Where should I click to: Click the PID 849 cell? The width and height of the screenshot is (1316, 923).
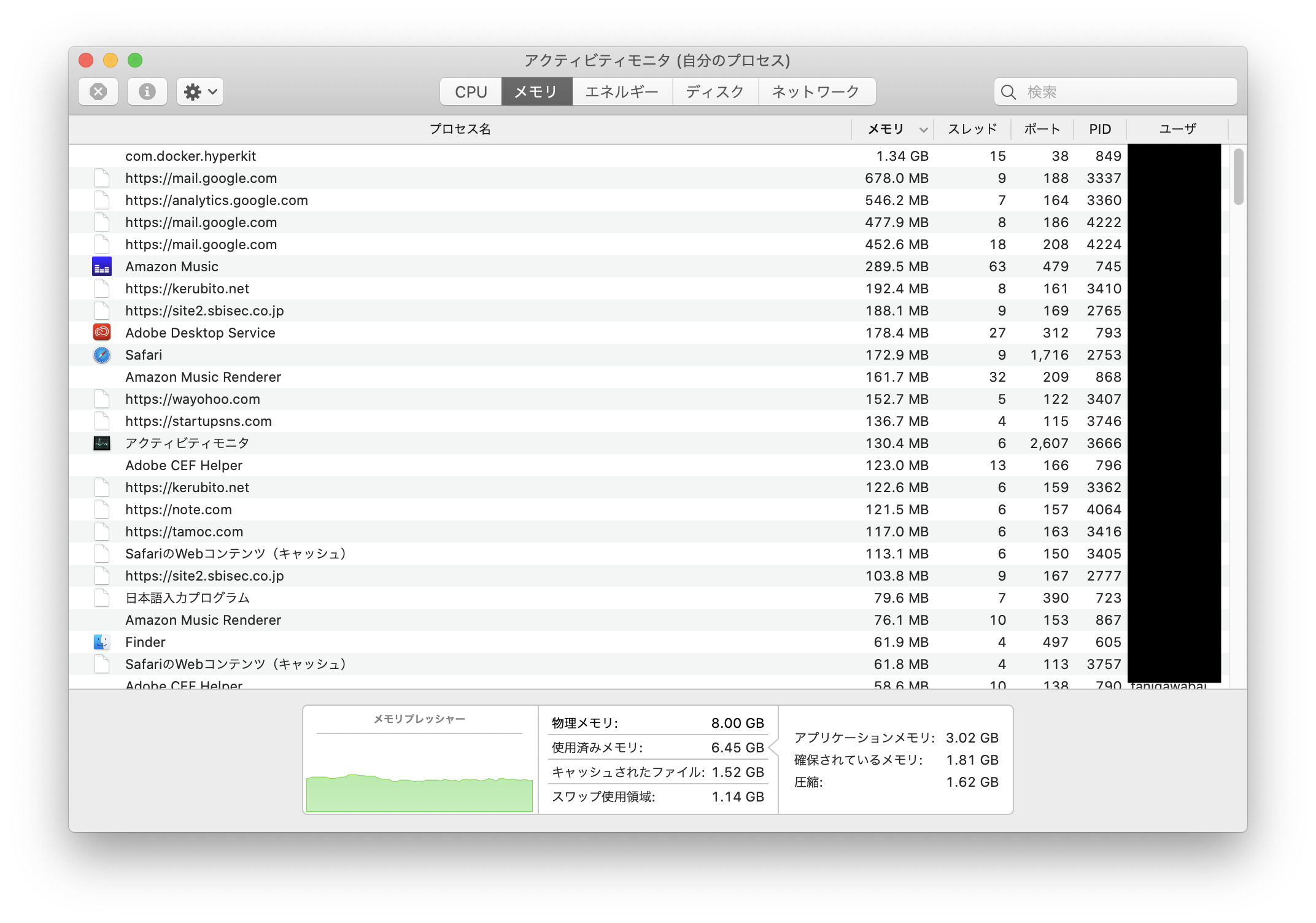coord(1109,156)
